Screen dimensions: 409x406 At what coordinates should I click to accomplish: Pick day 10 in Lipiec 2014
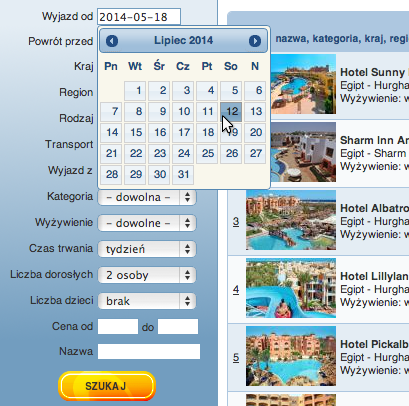pyautogui.click(x=183, y=111)
